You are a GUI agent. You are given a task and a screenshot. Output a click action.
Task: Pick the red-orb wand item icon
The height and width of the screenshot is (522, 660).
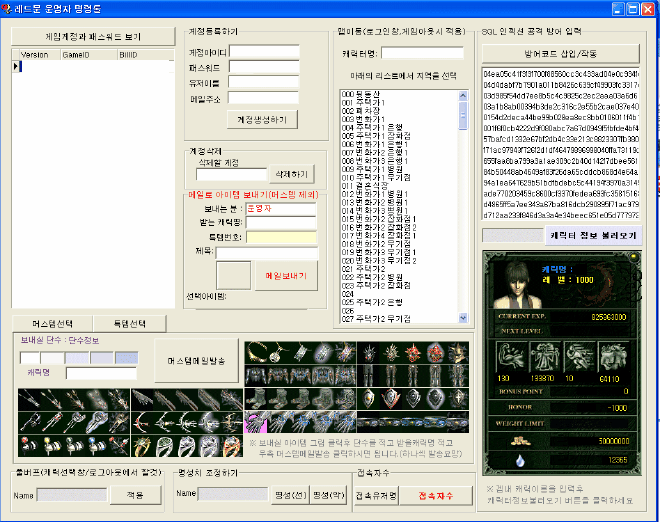(x=29, y=446)
